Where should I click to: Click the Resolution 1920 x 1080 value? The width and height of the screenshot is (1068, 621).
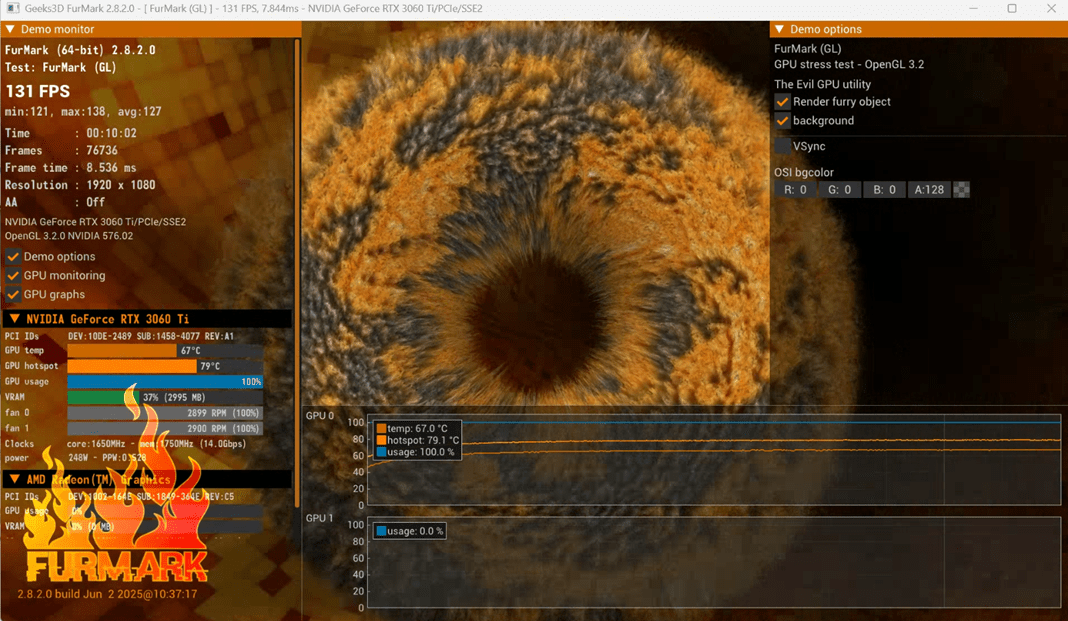(121, 185)
